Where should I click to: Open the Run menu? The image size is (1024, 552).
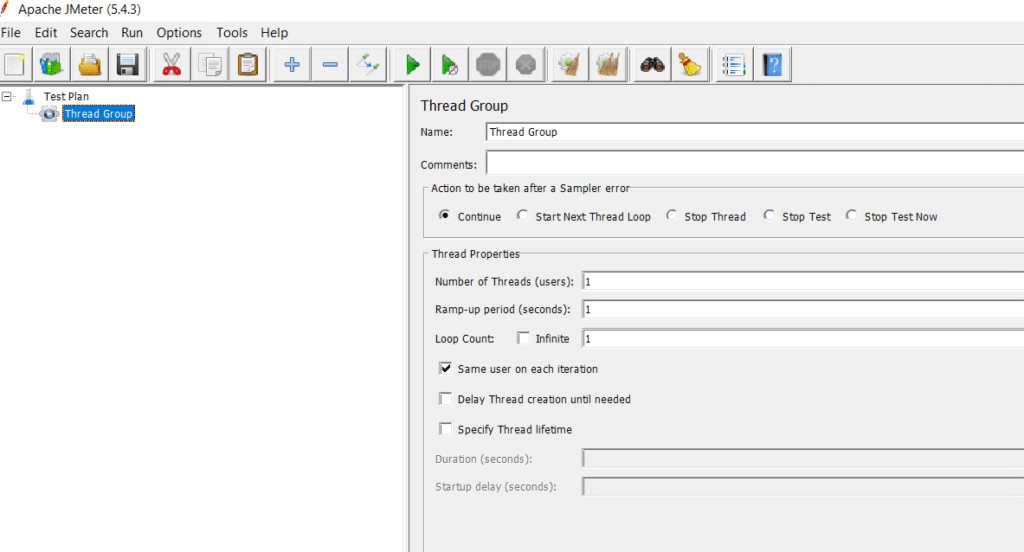(x=132, y=33)
